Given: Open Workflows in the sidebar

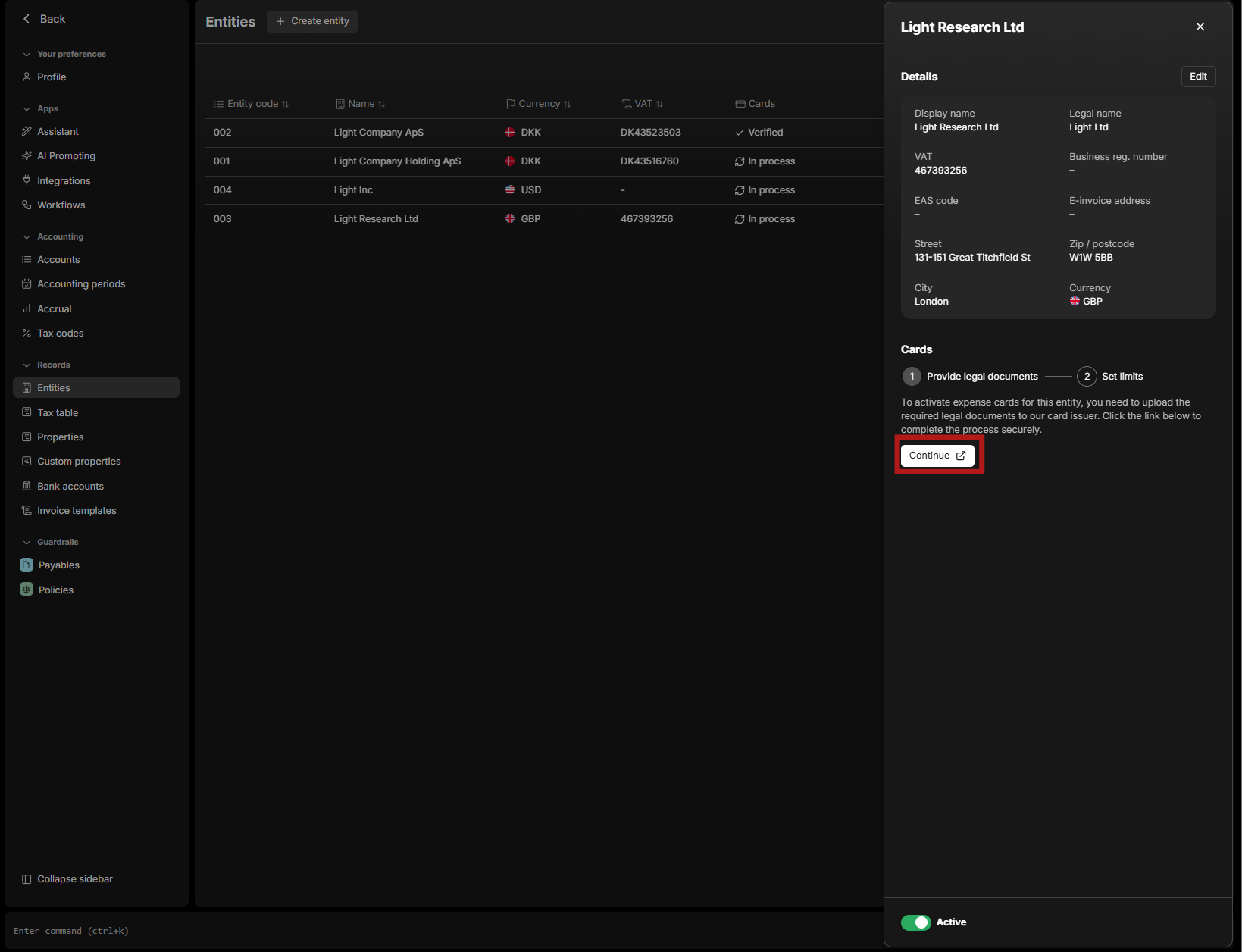Looking at the screenshot, I should pyautogui.click(x=61, y=205).
